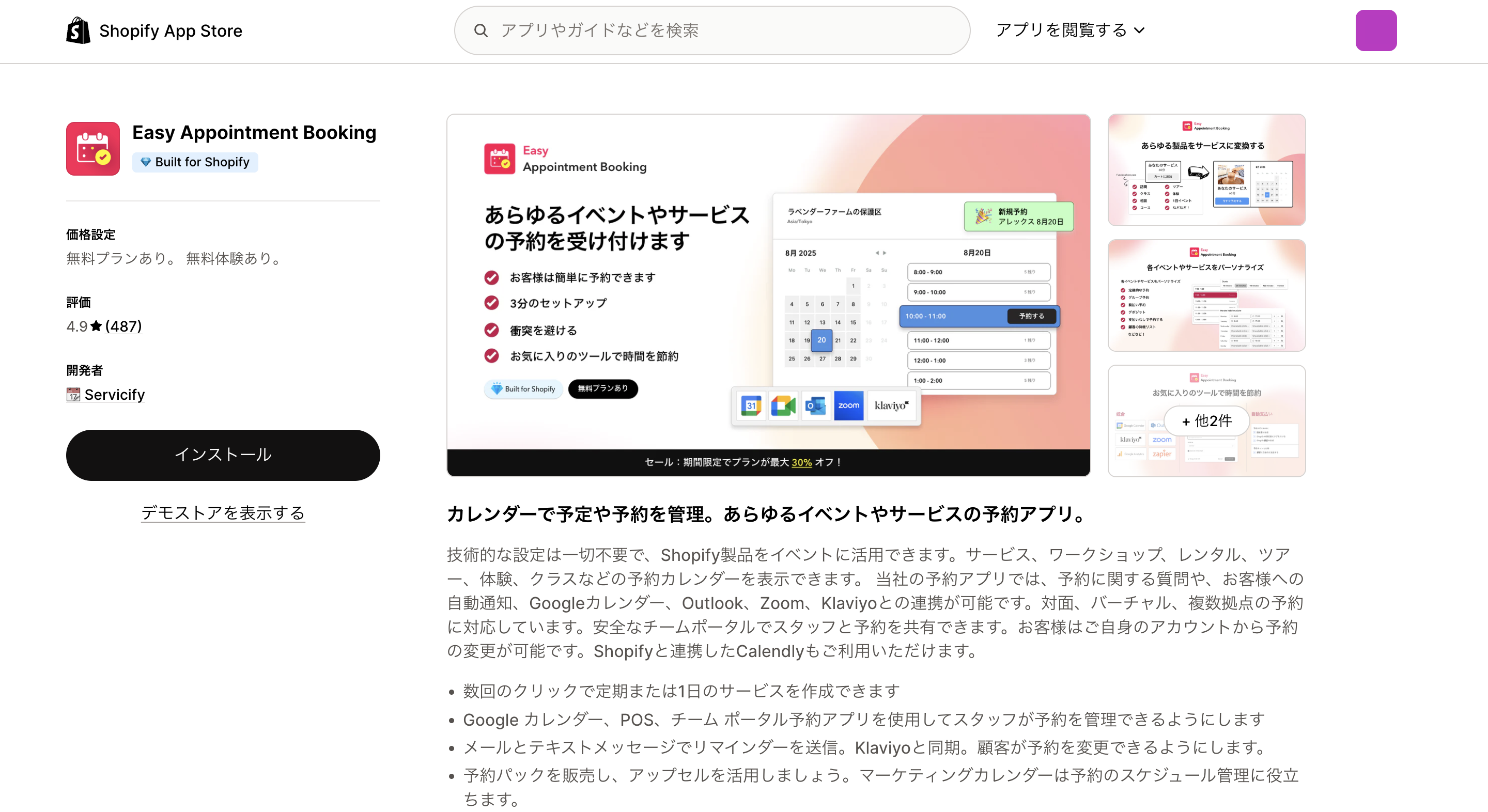Open the 各イベントやサービスをパーソナライズ thumbnail

point(1207,295)
